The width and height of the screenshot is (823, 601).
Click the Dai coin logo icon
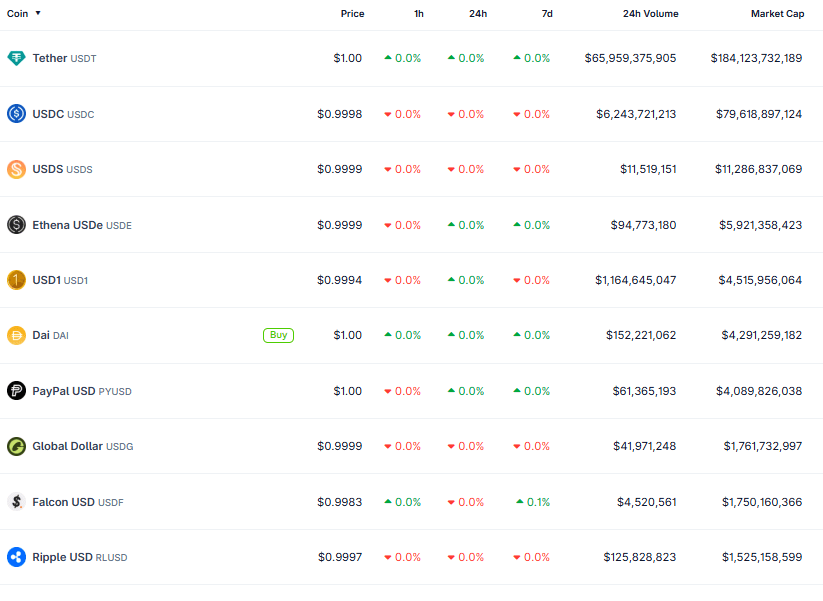(x=16, y=335)
